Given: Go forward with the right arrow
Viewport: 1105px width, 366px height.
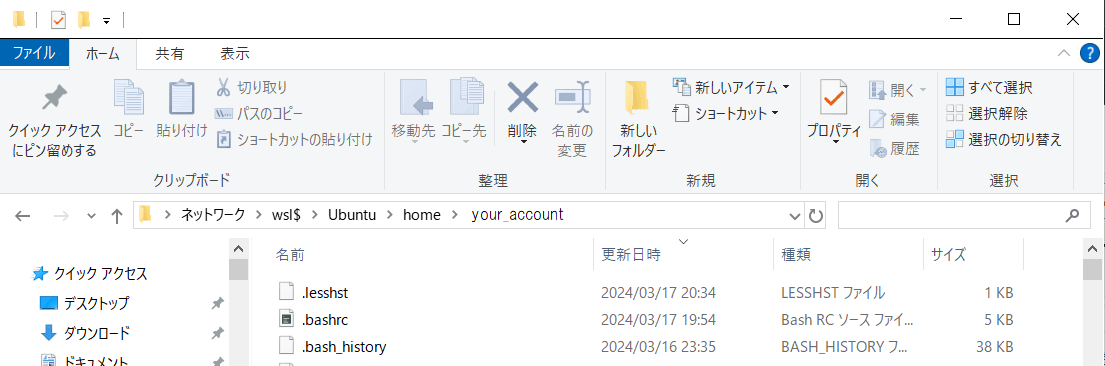Looking at the screenshot, I should (61, 216).
